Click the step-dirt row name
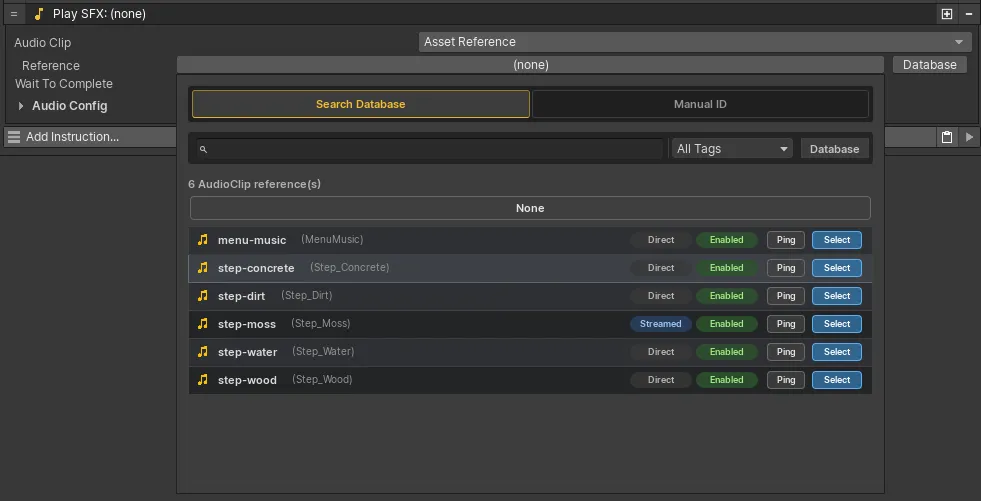Viewport: 981px width, 501px height. click(241, 296)
